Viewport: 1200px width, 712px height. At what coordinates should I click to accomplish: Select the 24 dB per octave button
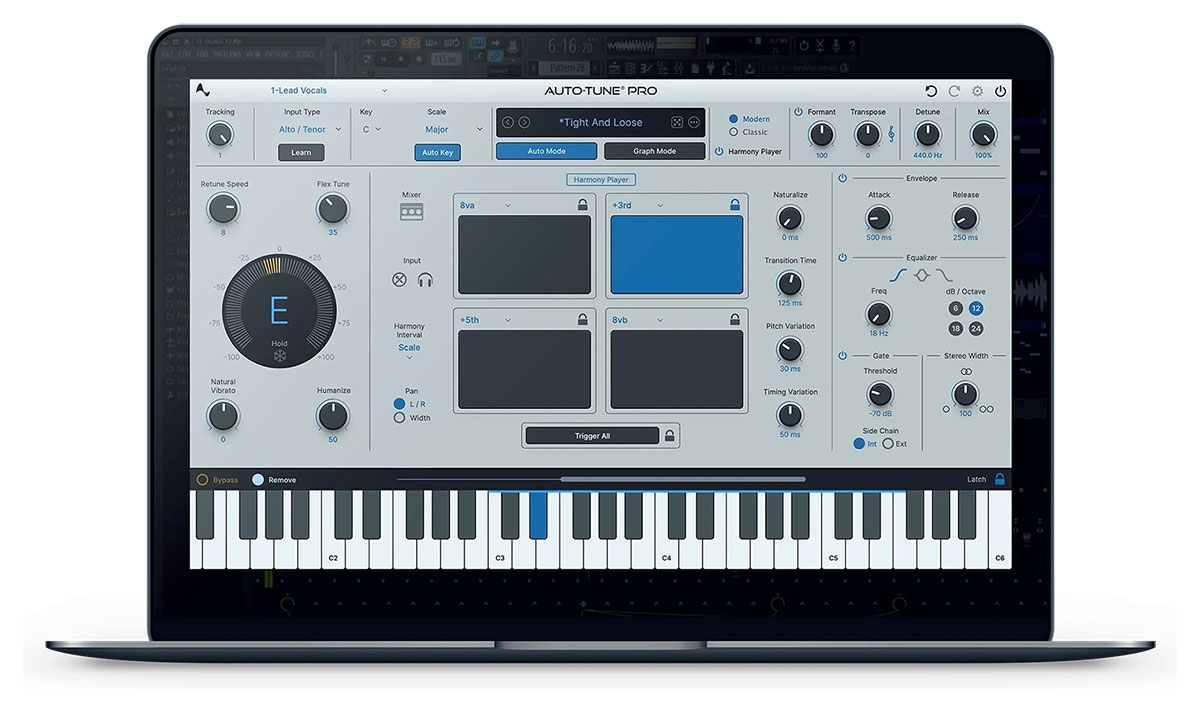click(x=976, y=328)
